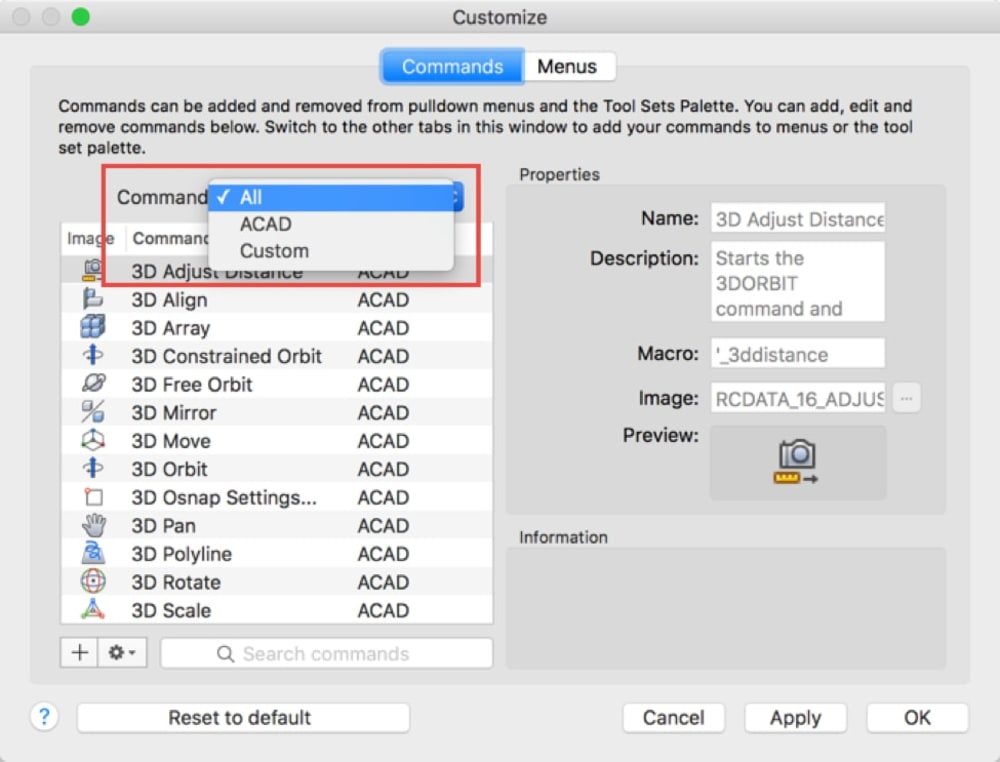Click the 3D Align command icon
Image resolution: width=1000 pixels, height=762 pixels.
pos(92,299)
